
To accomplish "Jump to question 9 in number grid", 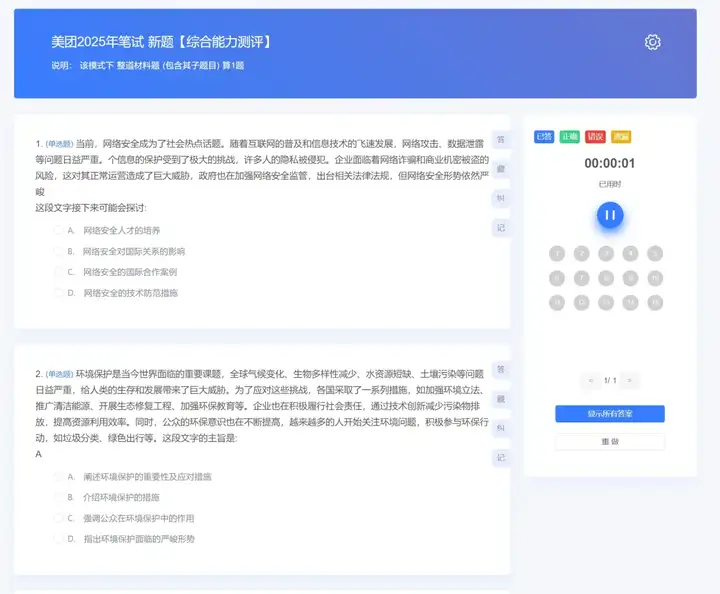I will click(x=630, y=278).
